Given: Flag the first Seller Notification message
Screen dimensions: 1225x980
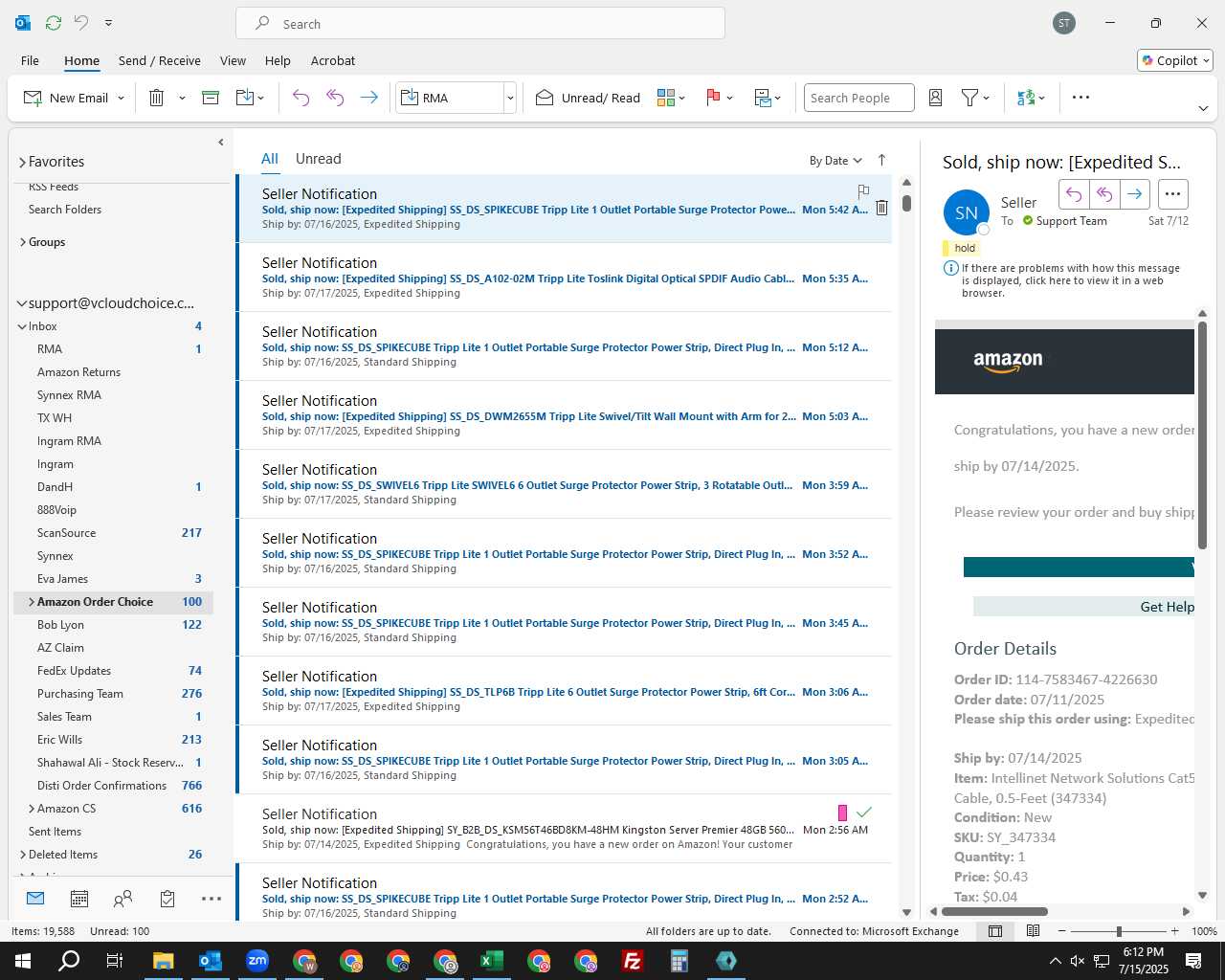Looking at the screenshot, I should (863, 191).
